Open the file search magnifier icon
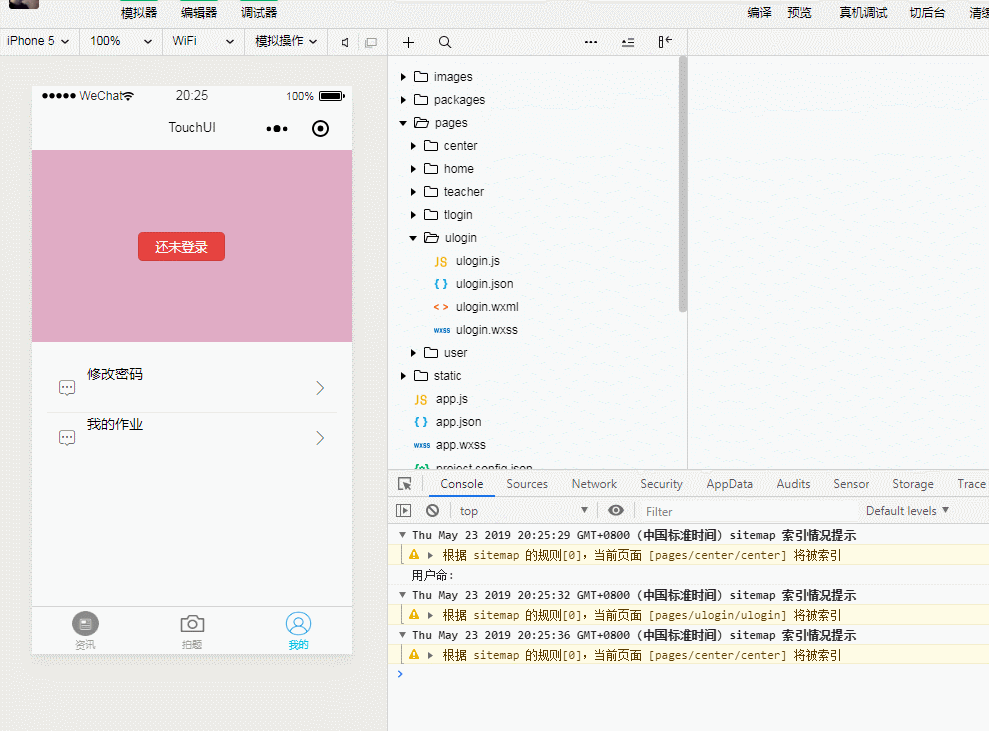The image size is (989, 731). point(445,42)
